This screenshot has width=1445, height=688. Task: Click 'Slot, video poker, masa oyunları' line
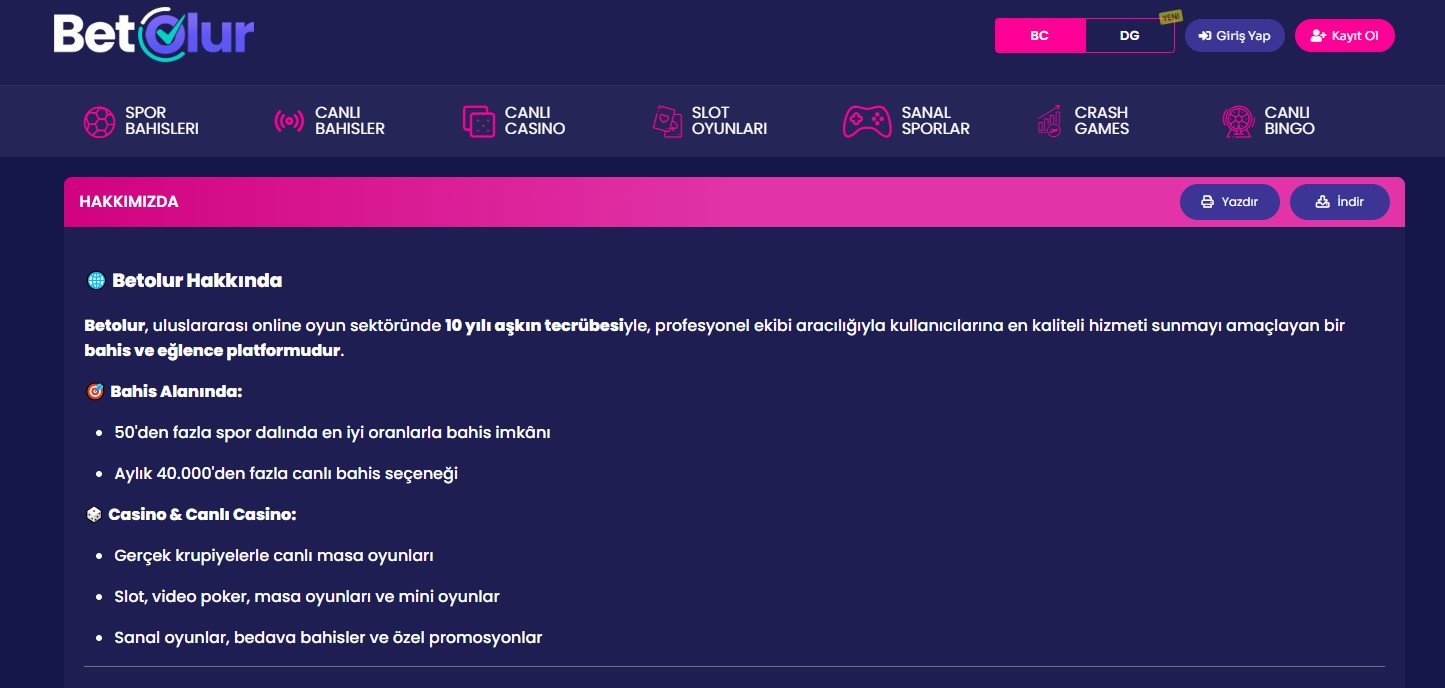click(x=307, y=596)
